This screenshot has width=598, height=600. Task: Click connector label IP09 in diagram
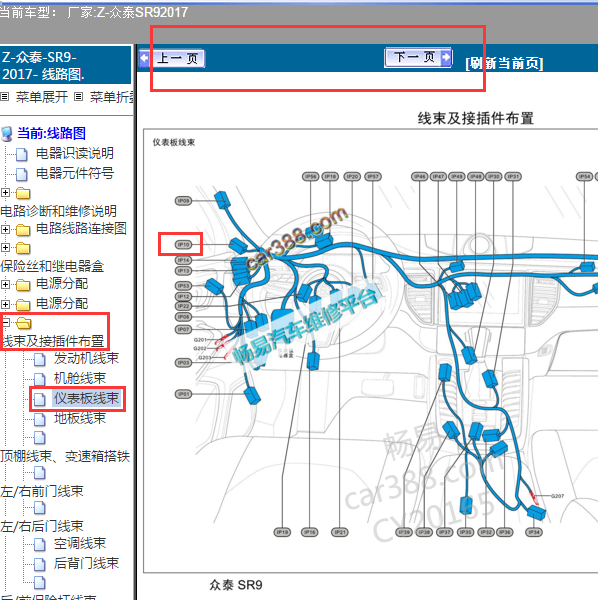click(183, 201)
